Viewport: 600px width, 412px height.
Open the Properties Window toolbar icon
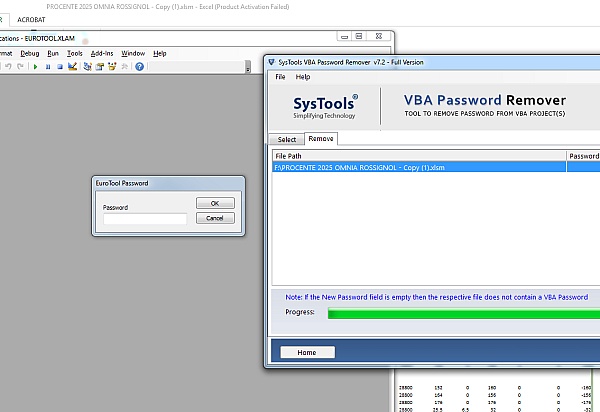(x=100, y=67)
